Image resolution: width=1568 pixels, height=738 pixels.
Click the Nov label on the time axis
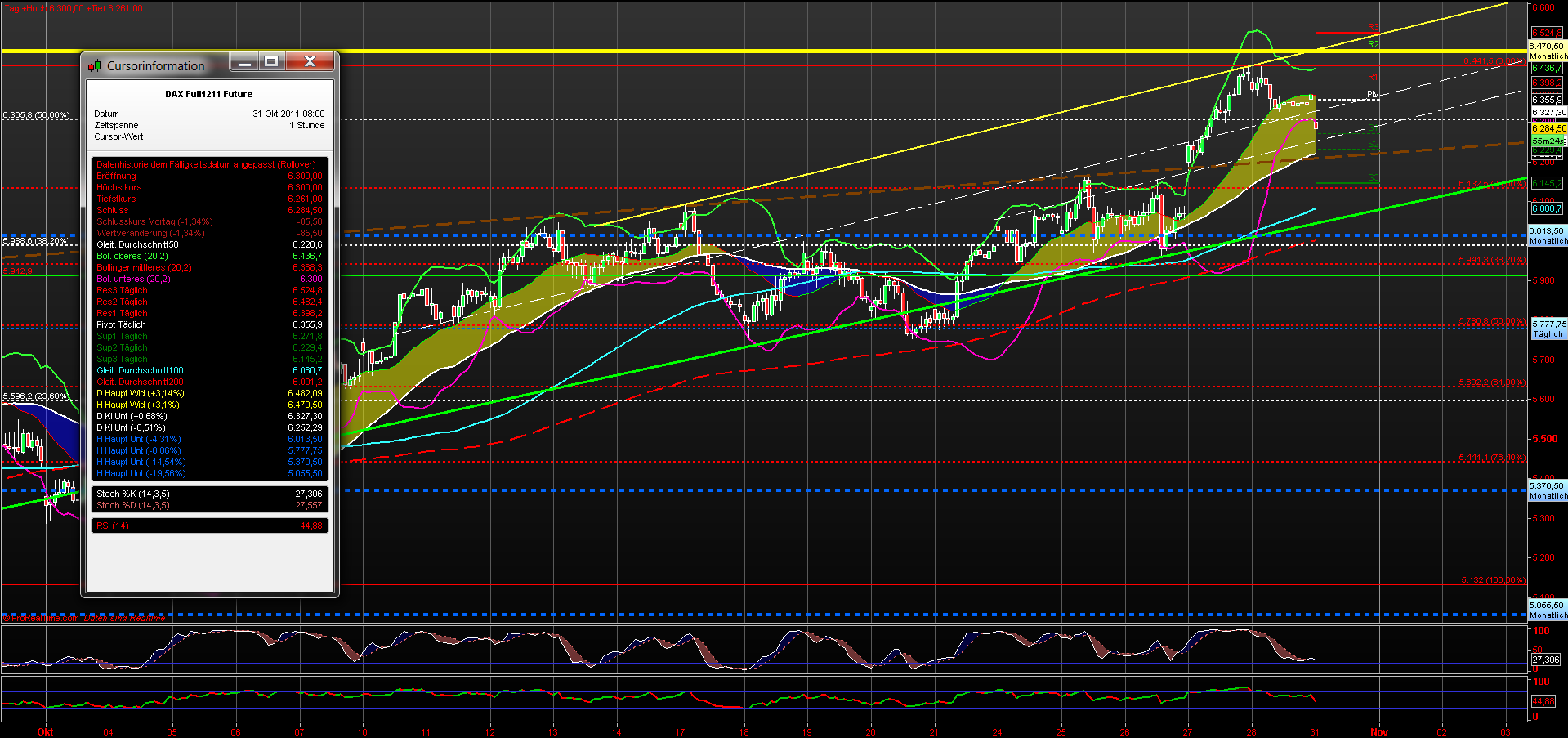pos(1379,732)
